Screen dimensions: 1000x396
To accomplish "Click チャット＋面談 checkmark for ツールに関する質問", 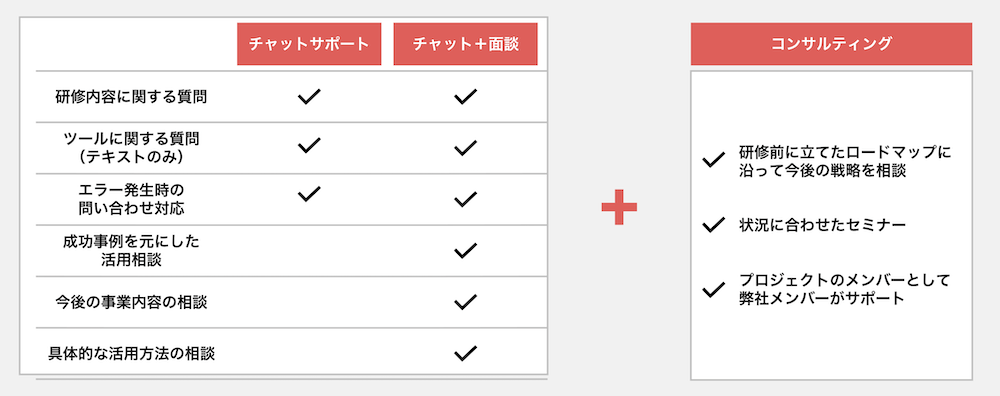I will pos(466,148).
